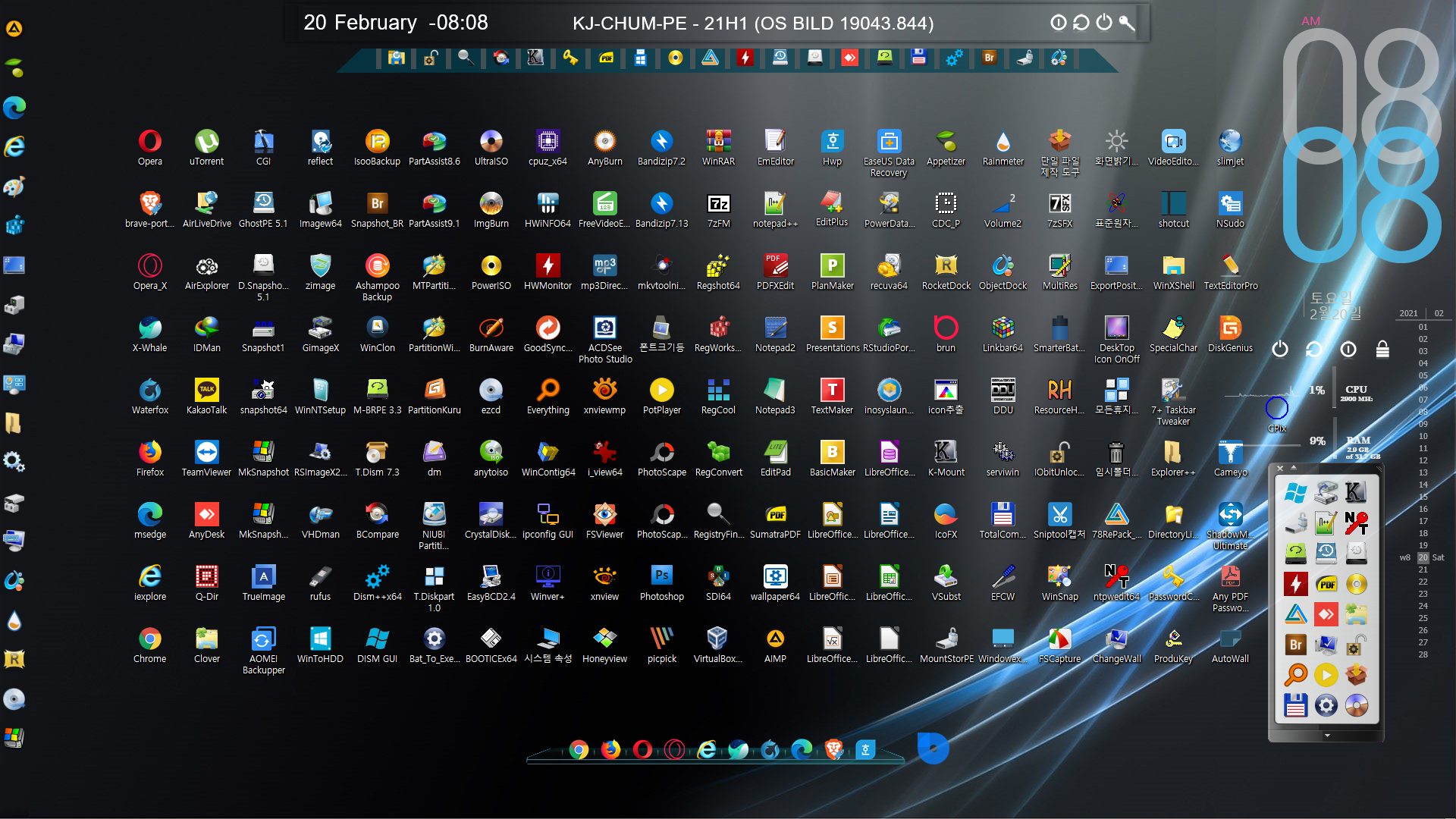The image size is (1456, 819).
Task: Launch RocketDock desktop icon
Action: click(946, 271)
